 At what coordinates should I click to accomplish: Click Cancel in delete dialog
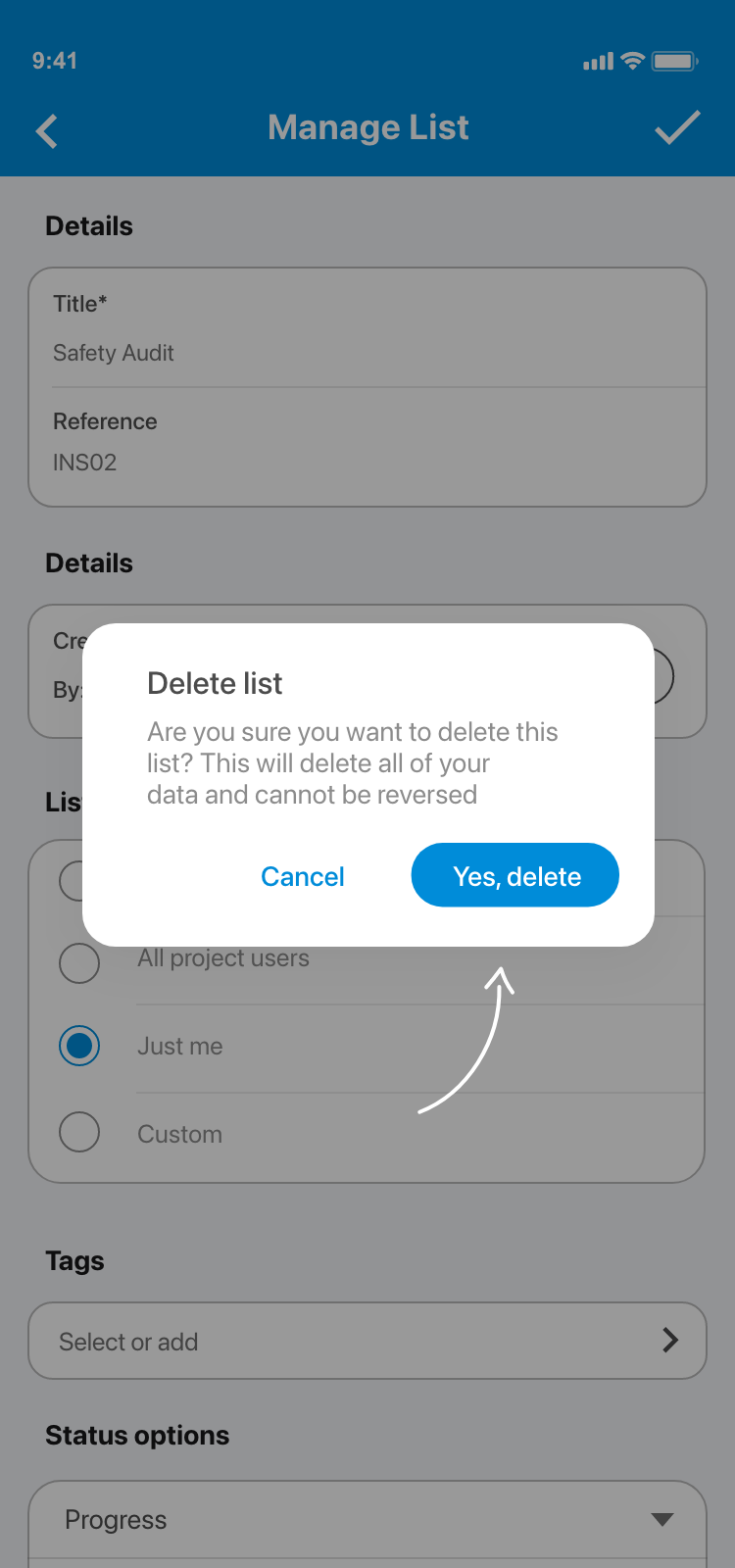303,876
